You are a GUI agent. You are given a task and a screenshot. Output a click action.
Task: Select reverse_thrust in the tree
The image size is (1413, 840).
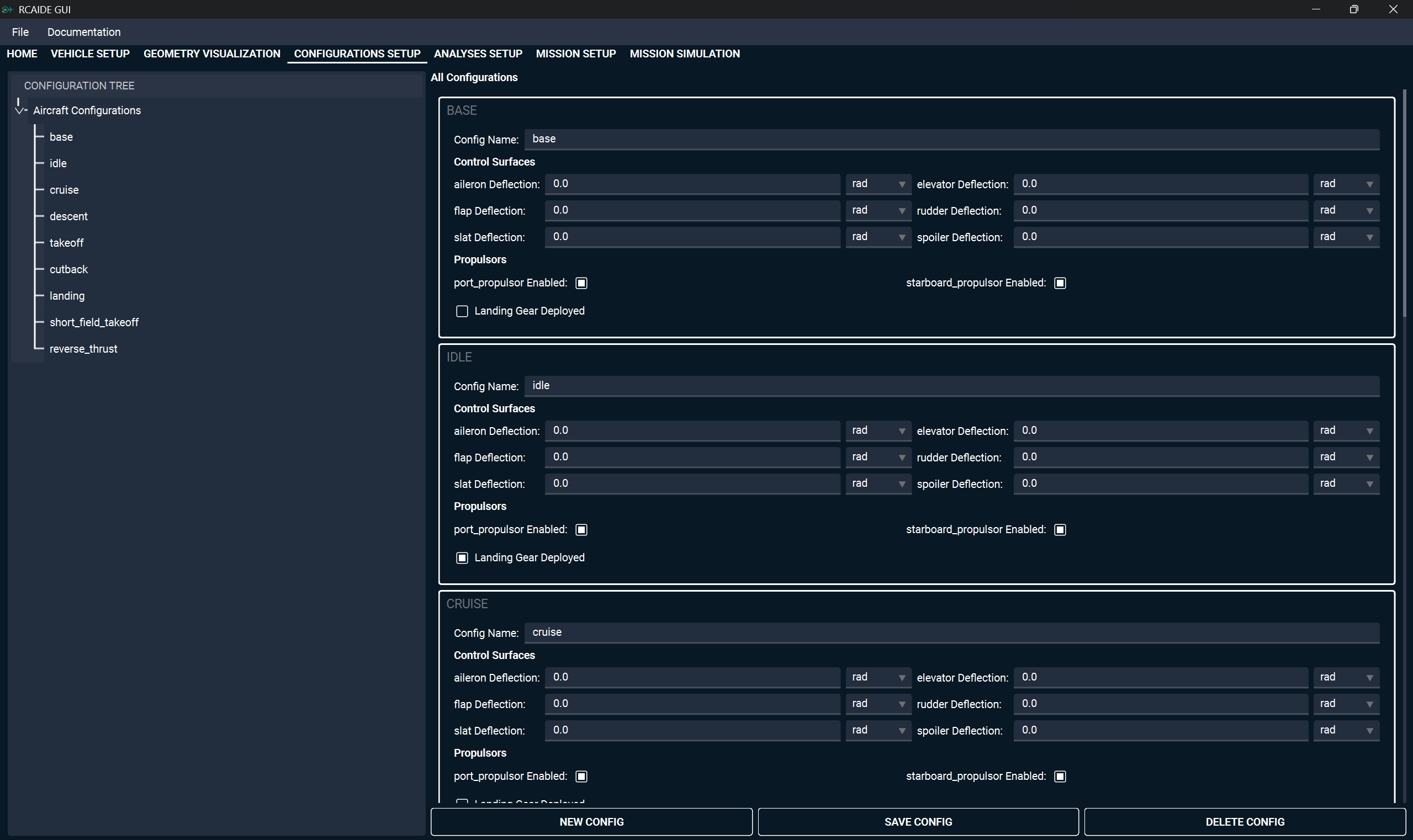point(83,349)
